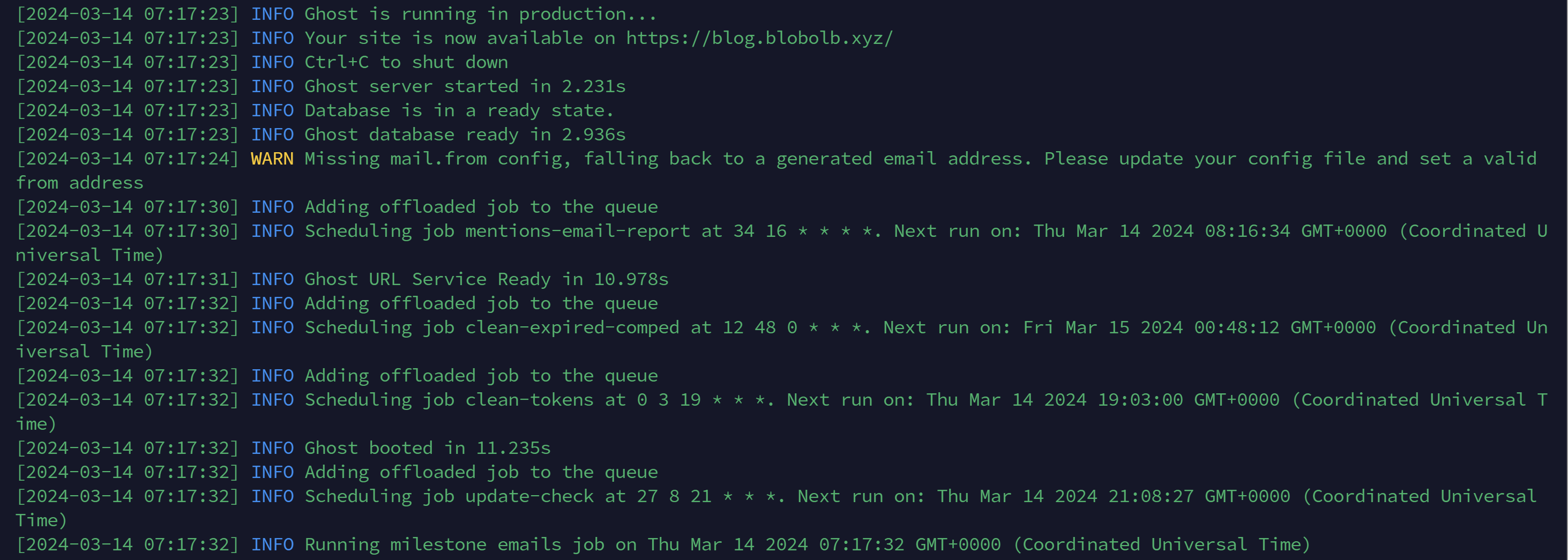Click the yellow WARN log level label
This screenshot has width=1568, height=560.
[272, 159]
